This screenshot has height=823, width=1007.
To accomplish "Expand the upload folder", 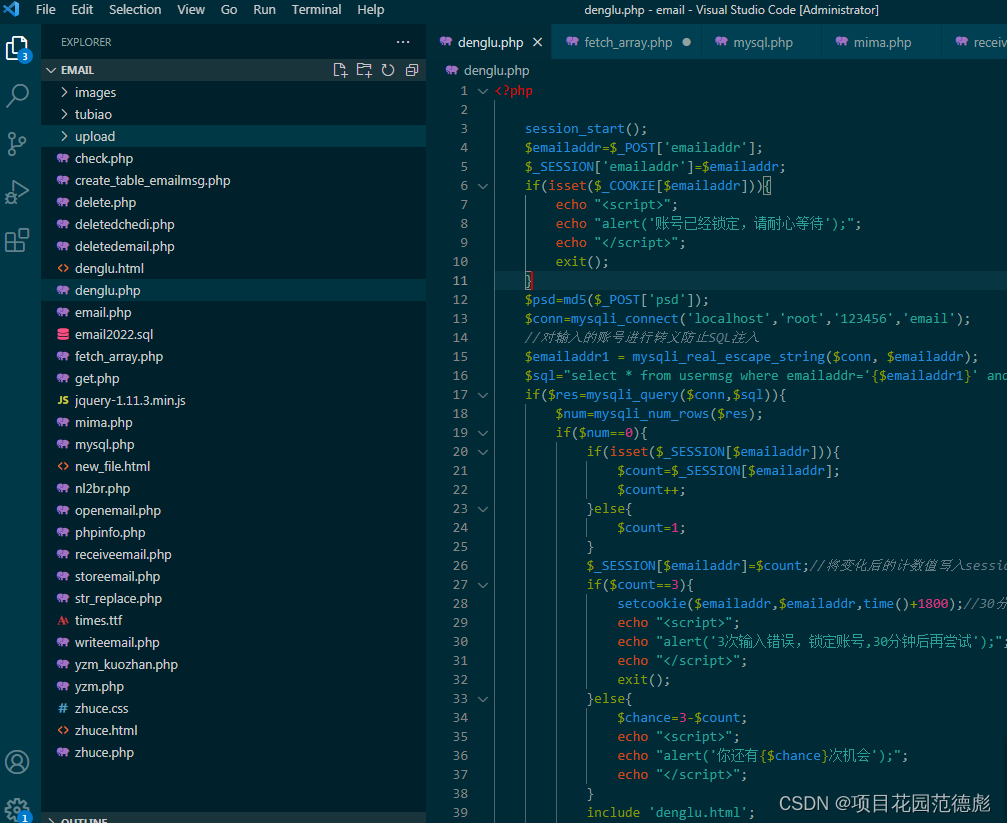I will [64, 136].
